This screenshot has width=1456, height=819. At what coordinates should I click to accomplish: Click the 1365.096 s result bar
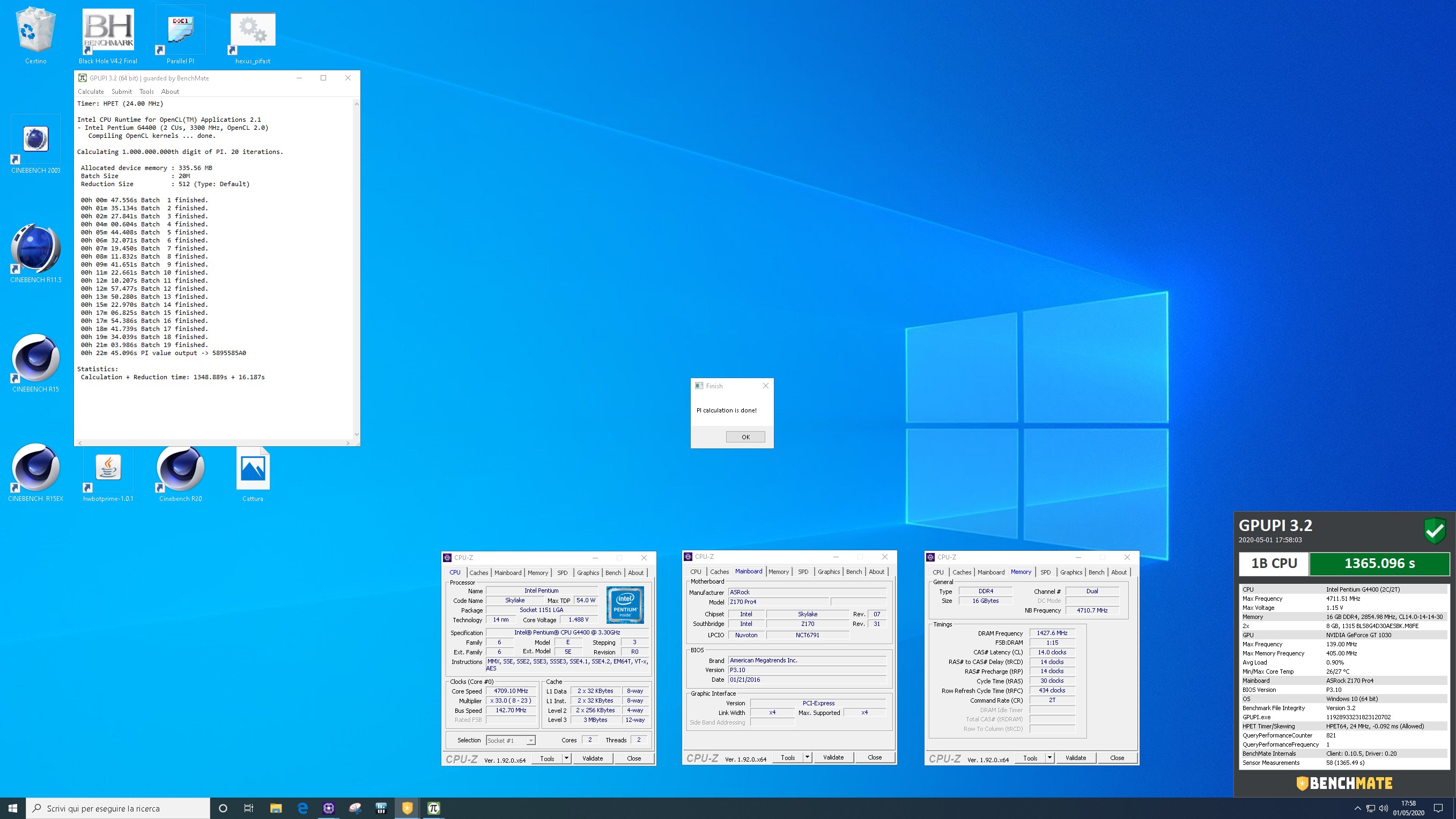1379,564
